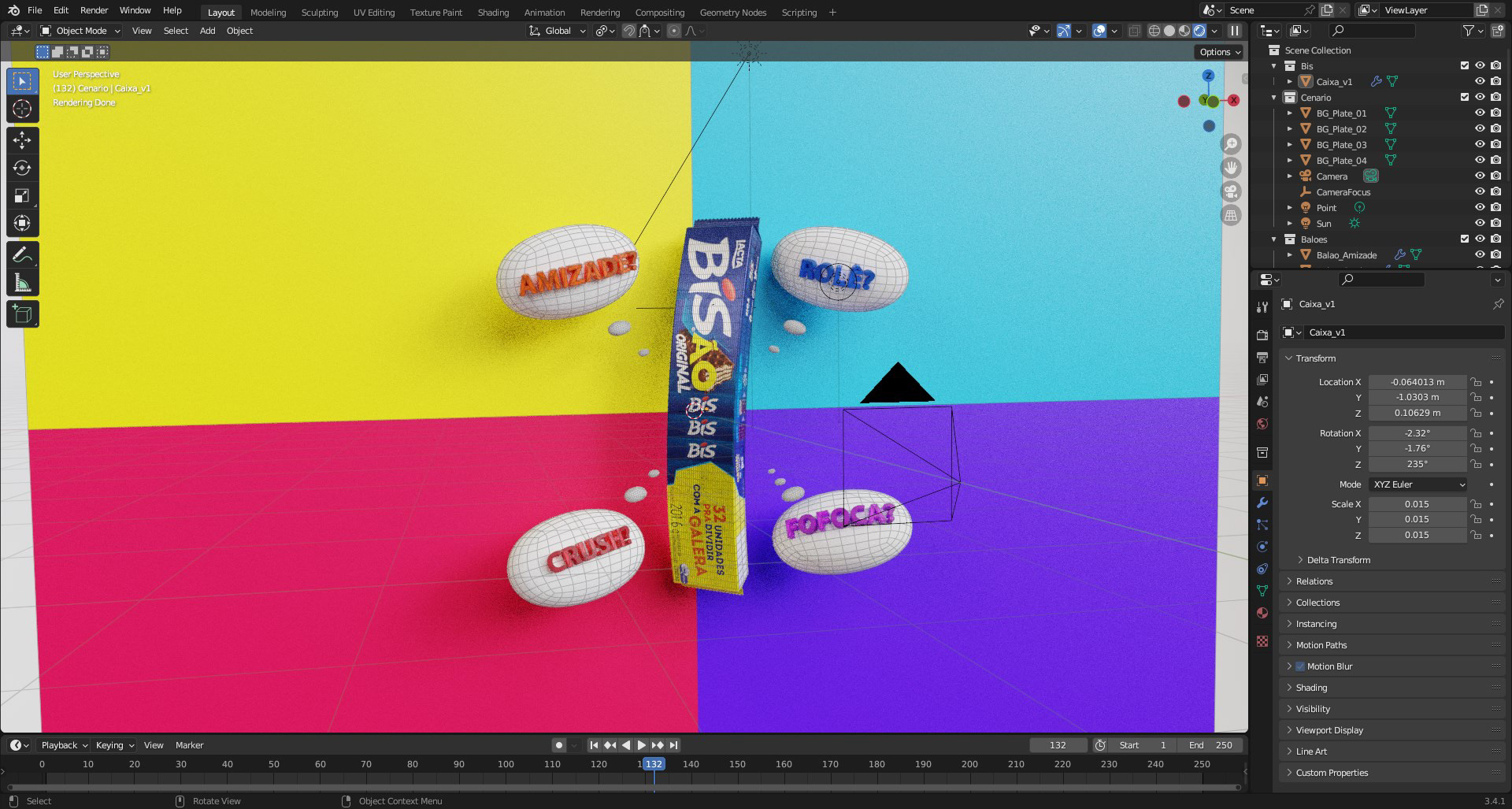Jump to the timeline end frame
Image resolution: width=1512 pixels, height=809 pixels.
pos(673,745)
